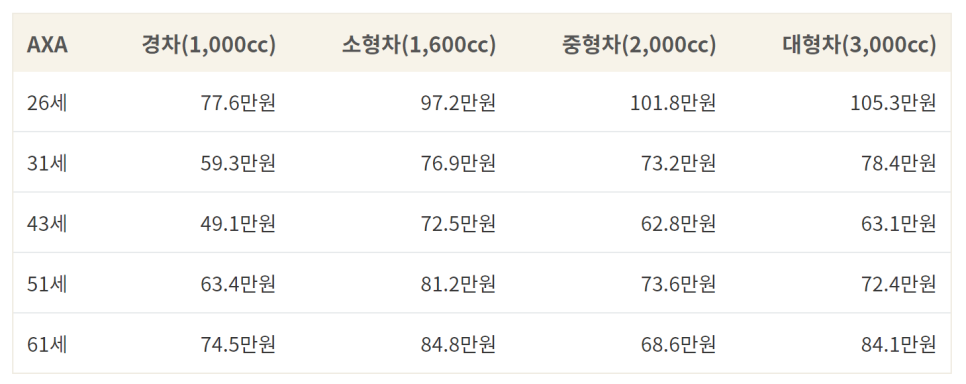Click the 68.6만원 cell
The height and width of the screenshot is (384, 966).
pos(678,344)
